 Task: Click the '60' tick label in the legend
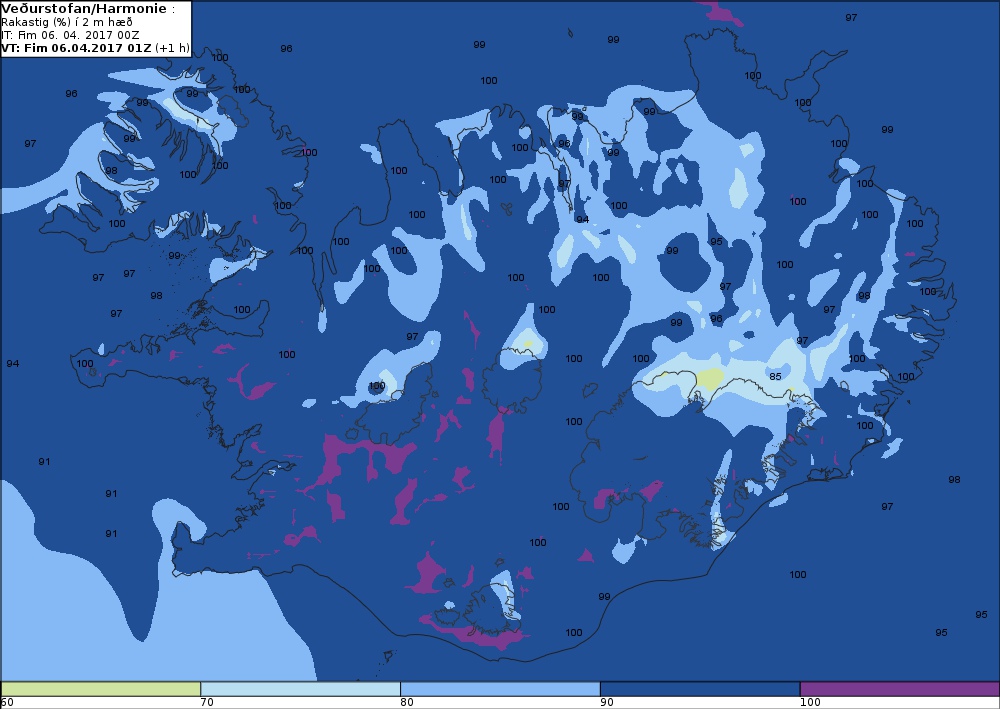[7, 702]
